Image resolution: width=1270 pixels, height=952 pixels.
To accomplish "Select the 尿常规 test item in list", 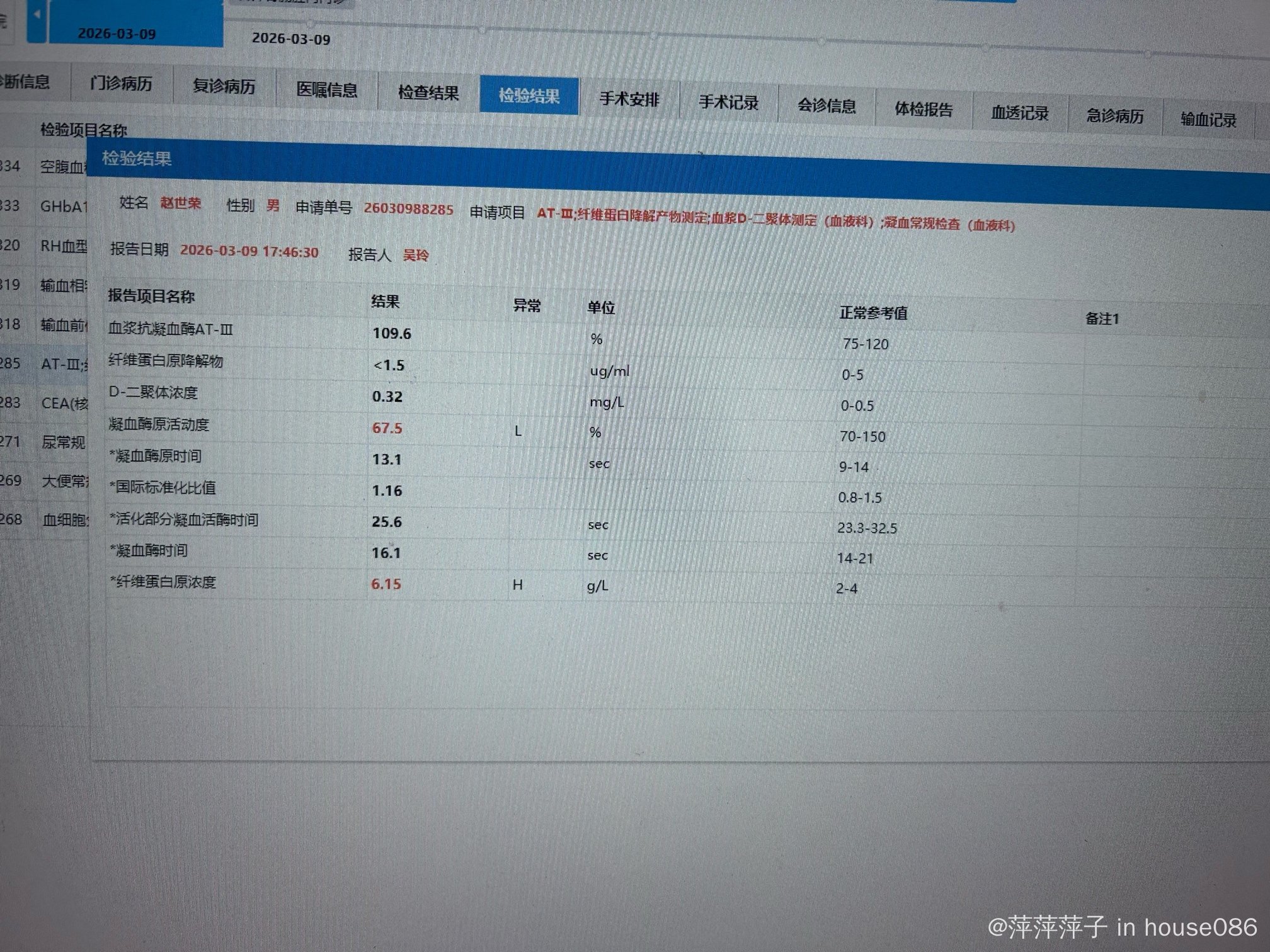I will (x=63, y=443).
